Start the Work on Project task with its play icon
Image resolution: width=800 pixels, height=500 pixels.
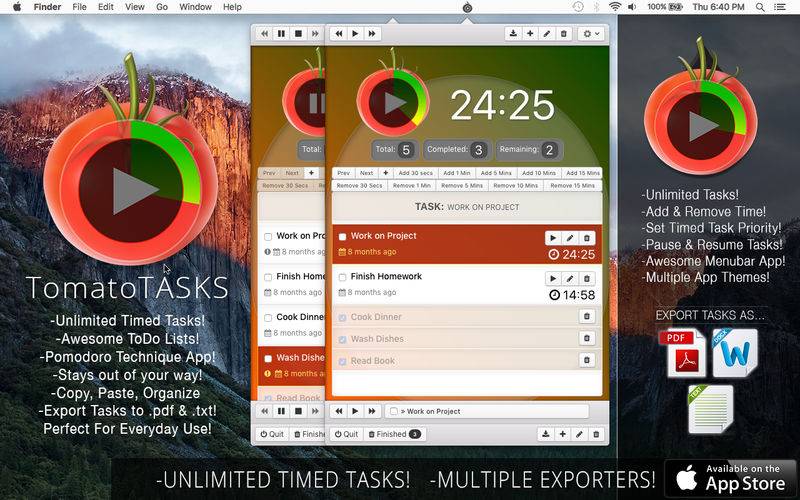click(553, 238)
